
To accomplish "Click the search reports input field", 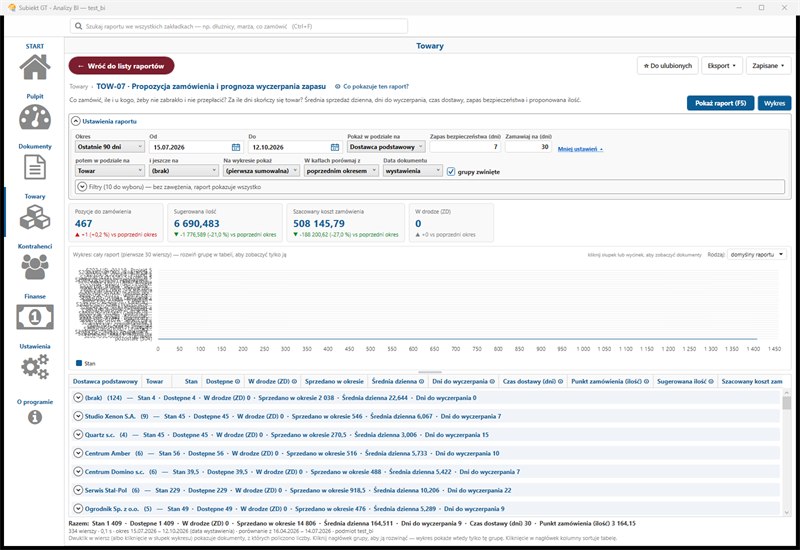I will pyautogui.click(x=239, y=26).
